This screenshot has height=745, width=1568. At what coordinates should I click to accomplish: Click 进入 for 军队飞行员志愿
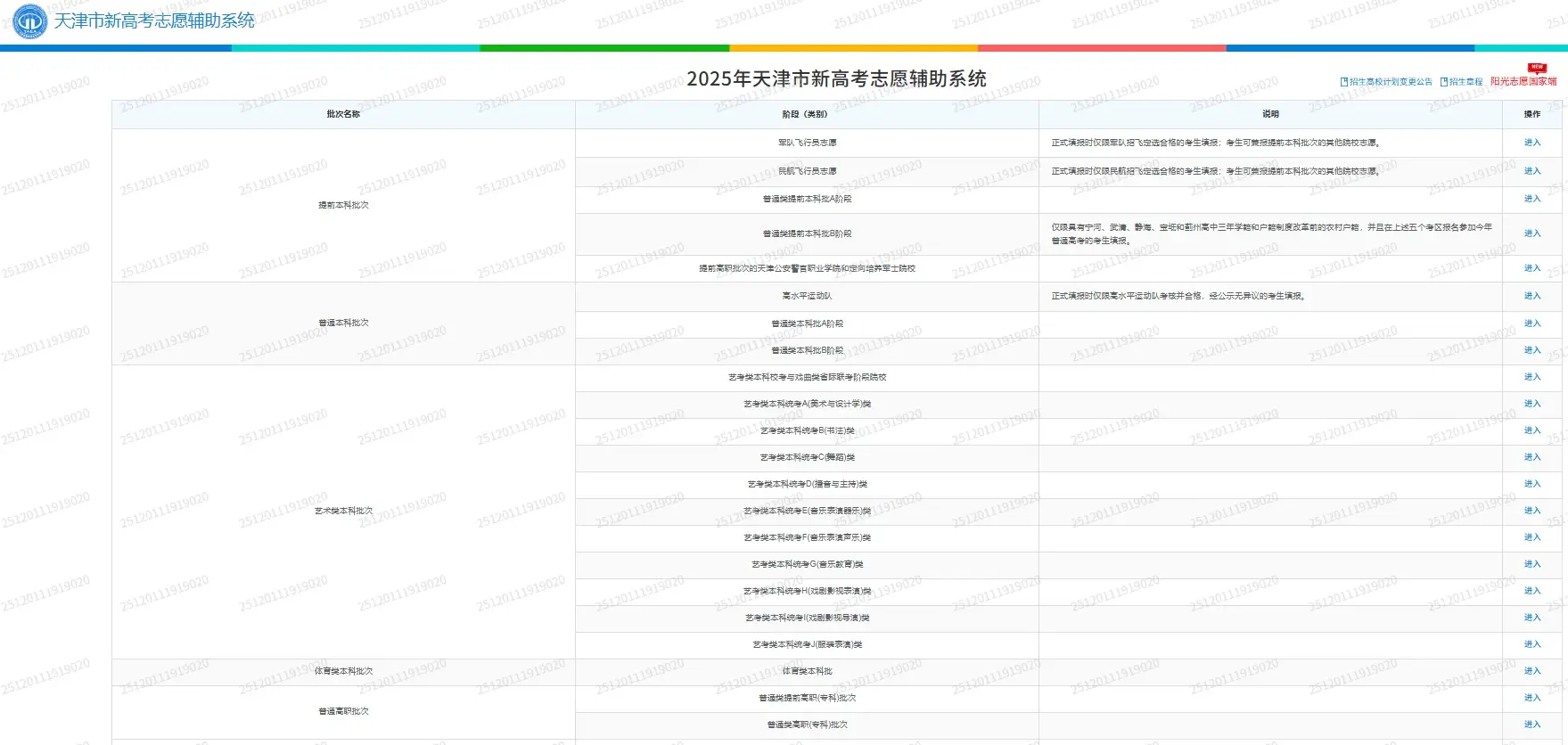[1531, 143]
